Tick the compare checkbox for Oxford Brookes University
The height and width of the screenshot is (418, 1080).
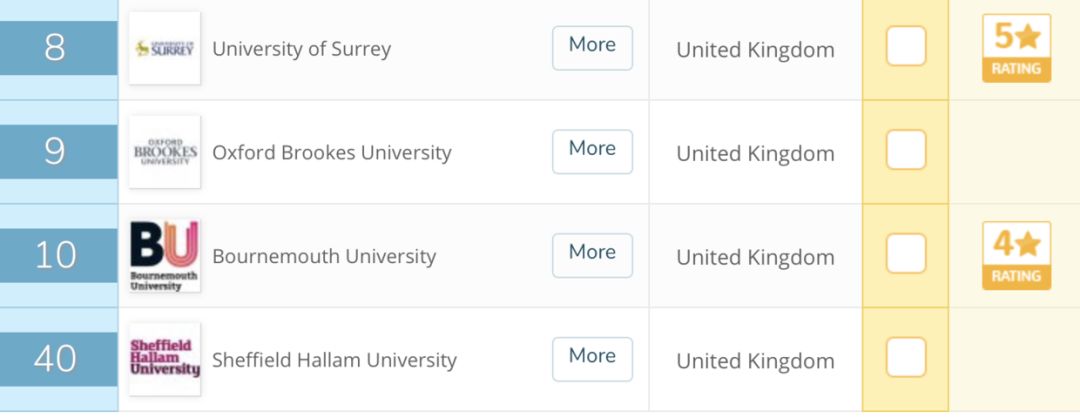point(906,149)
